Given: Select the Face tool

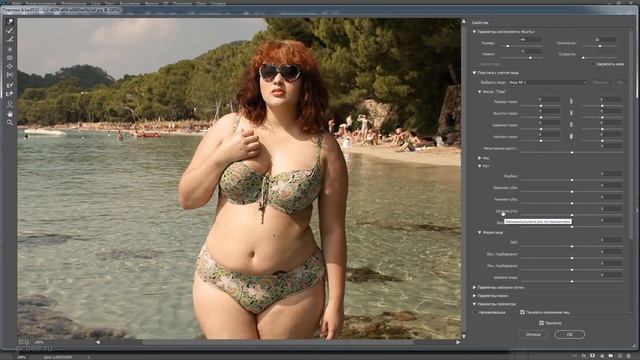Looking at the screenshot, I should tap(10, 104).
